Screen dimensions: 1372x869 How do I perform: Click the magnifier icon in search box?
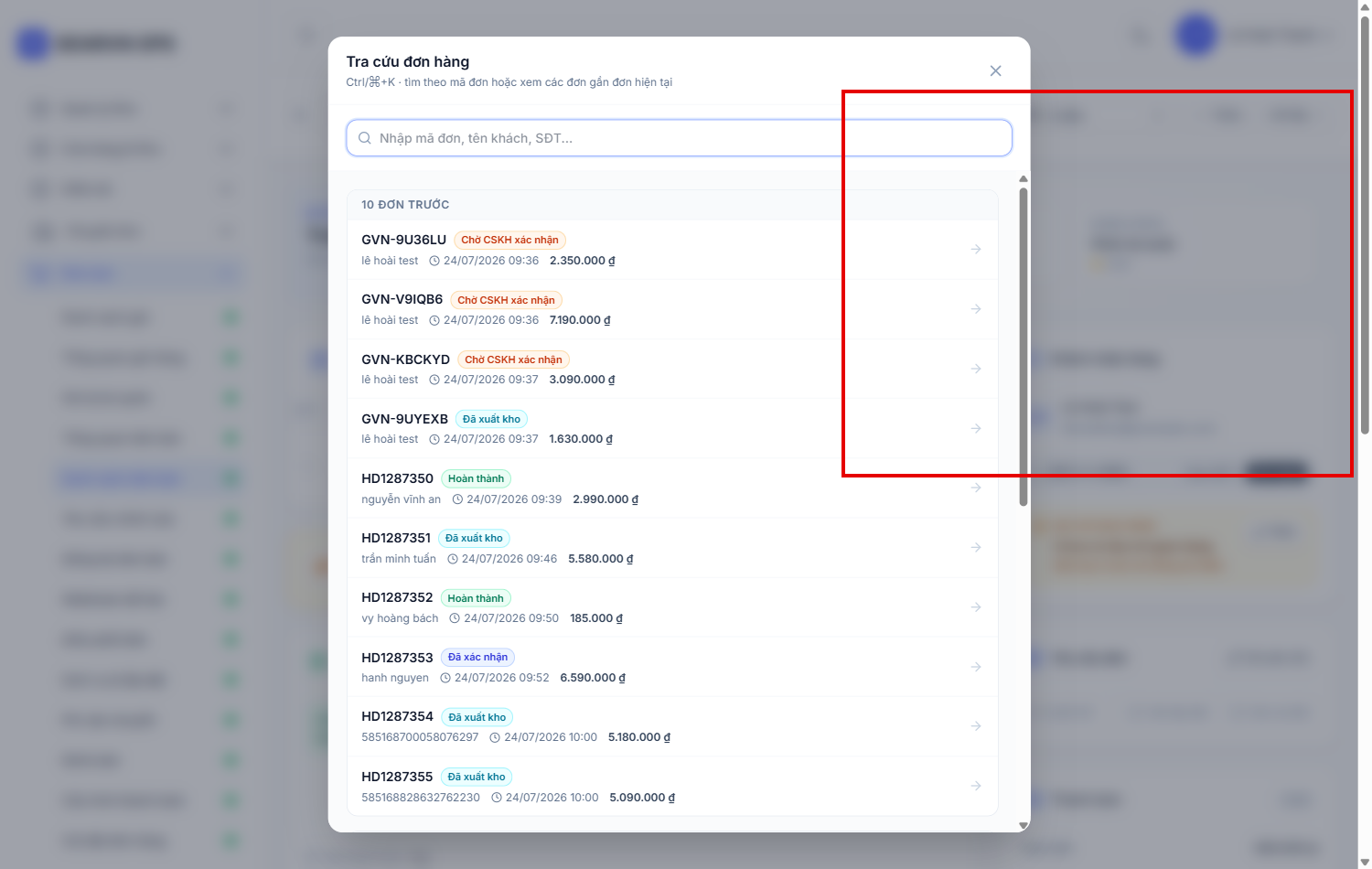pos(364,138)
